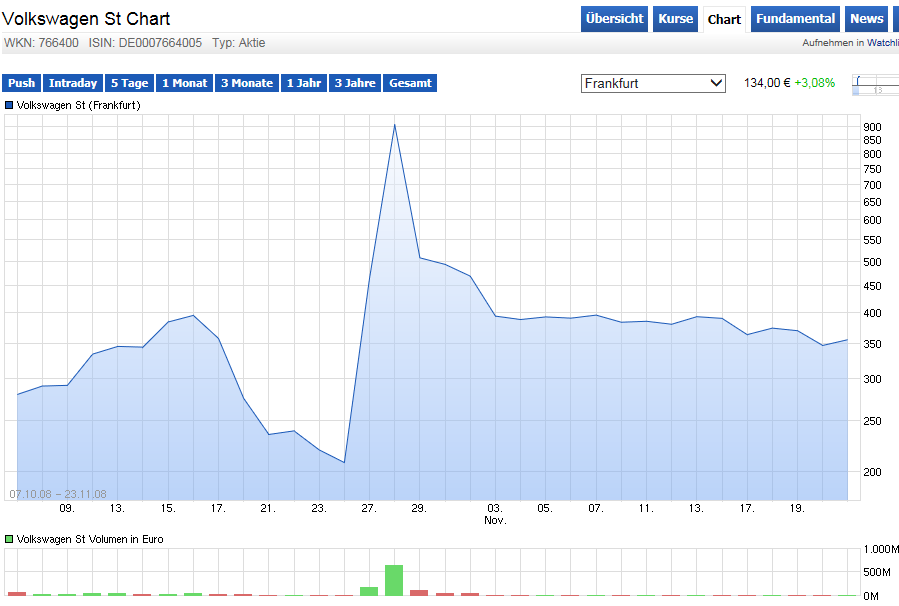Viewport: 899px width, 606px height.
Task: Select the Chart tab
Action: tap(724, 19)
